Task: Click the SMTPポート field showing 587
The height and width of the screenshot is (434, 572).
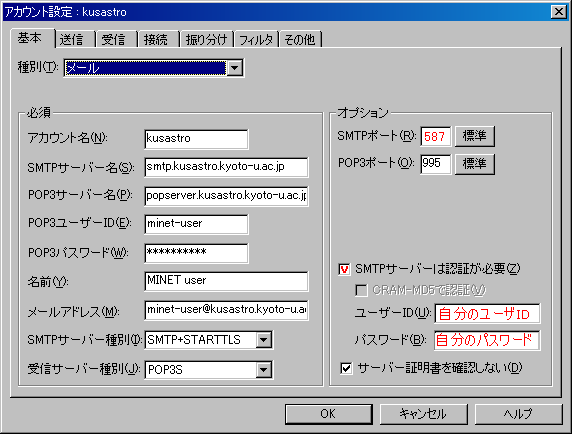Action: (436, 136)
